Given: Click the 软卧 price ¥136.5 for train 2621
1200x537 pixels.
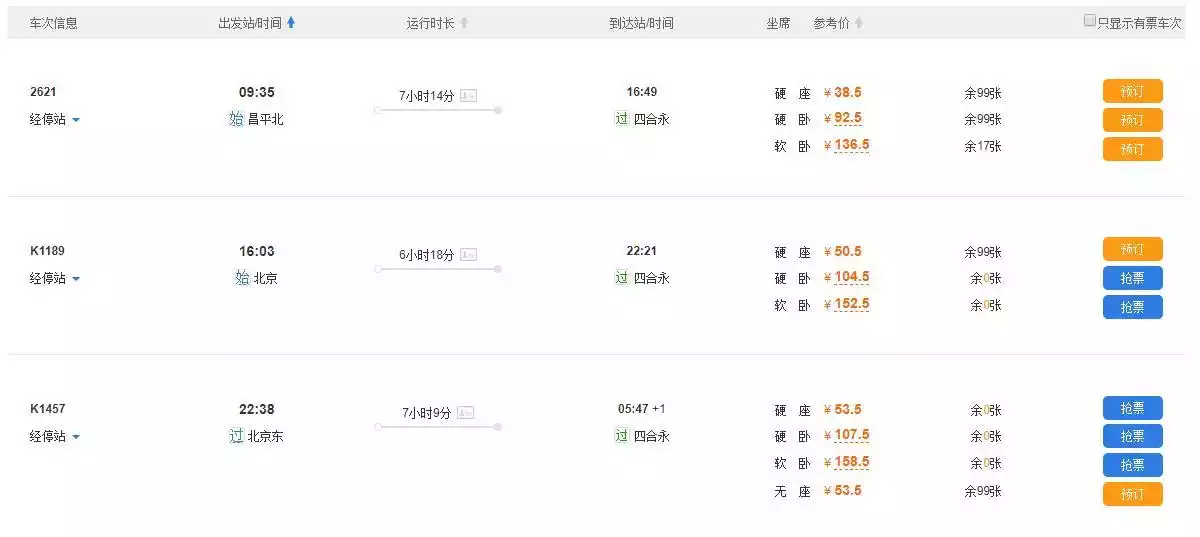Looking at the screenshot, I should tap(846, 145).
